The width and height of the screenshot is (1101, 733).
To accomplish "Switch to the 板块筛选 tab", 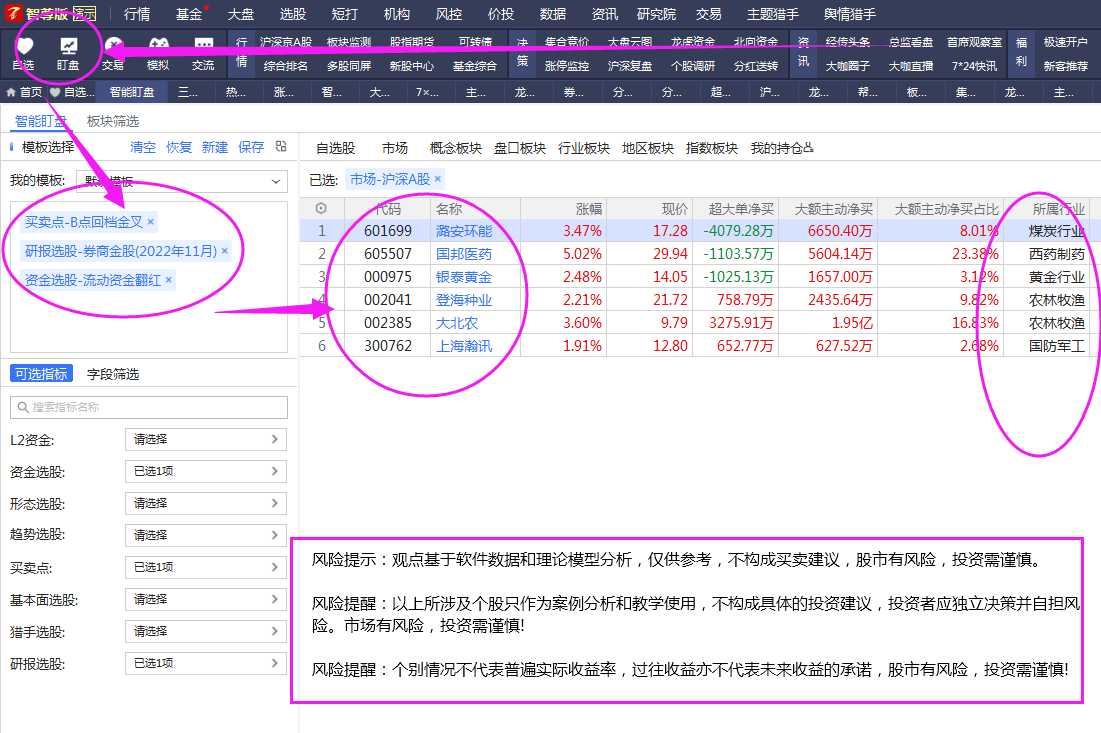I will point(113,121).
